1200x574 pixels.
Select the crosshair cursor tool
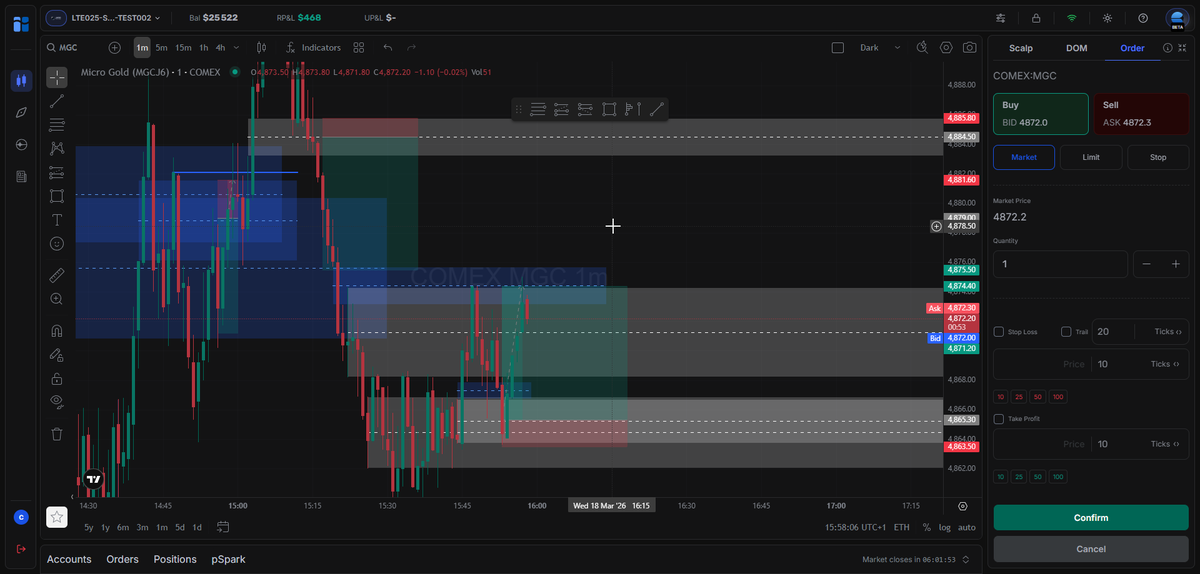pyautogui.click(x=57, y=77)
